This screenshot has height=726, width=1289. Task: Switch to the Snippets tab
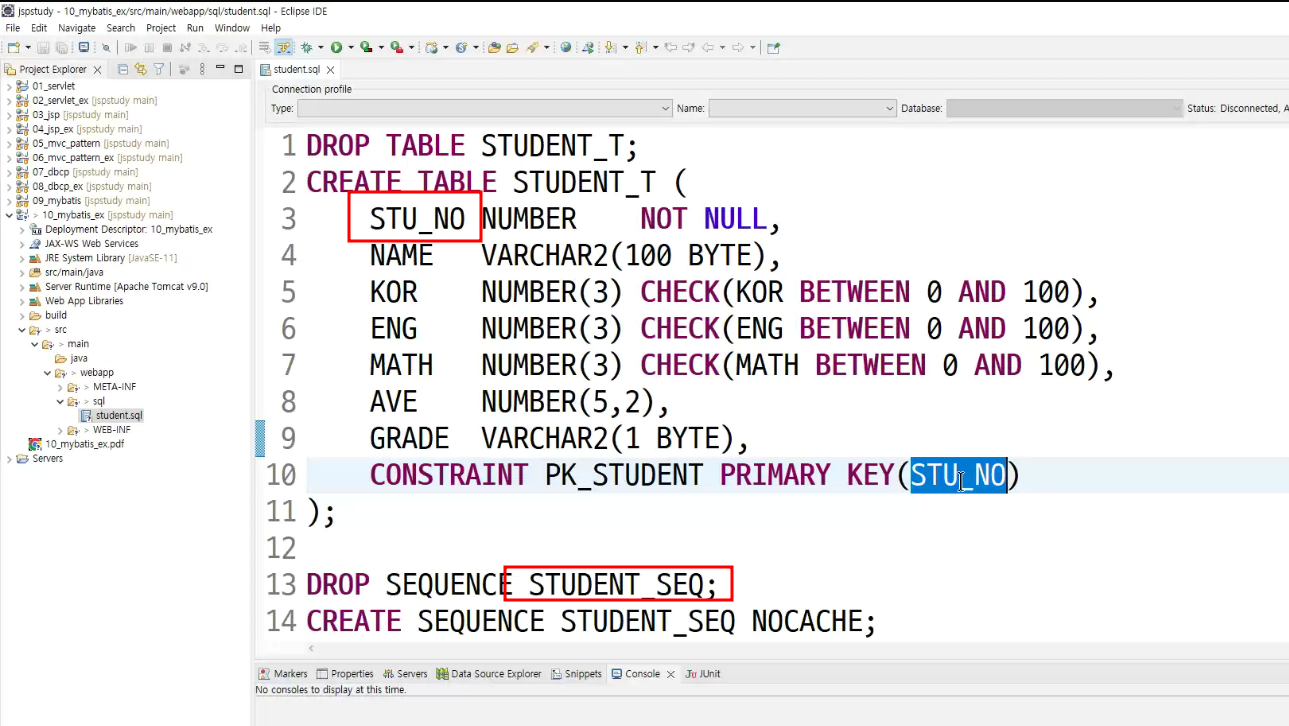(576, 674)
